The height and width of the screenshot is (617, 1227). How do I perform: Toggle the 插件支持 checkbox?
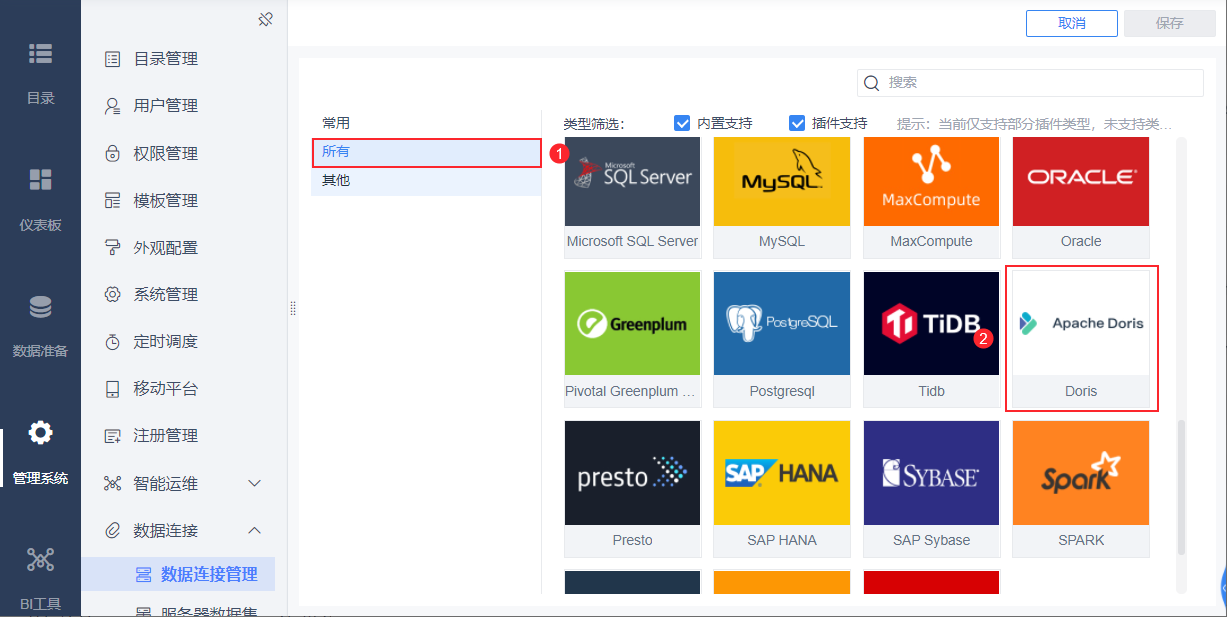[x=797, y=123]
